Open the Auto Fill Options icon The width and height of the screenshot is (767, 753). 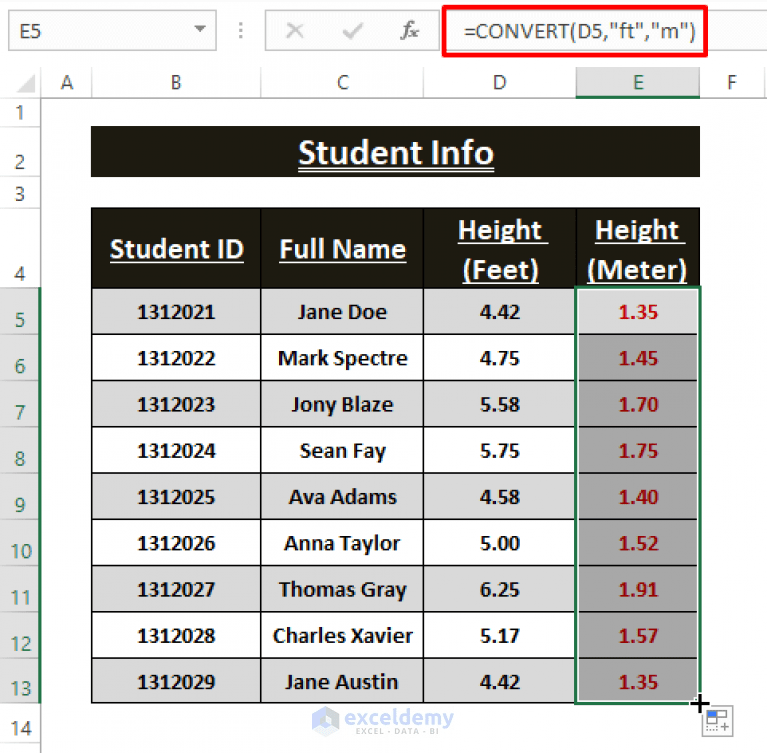(718, 721)
